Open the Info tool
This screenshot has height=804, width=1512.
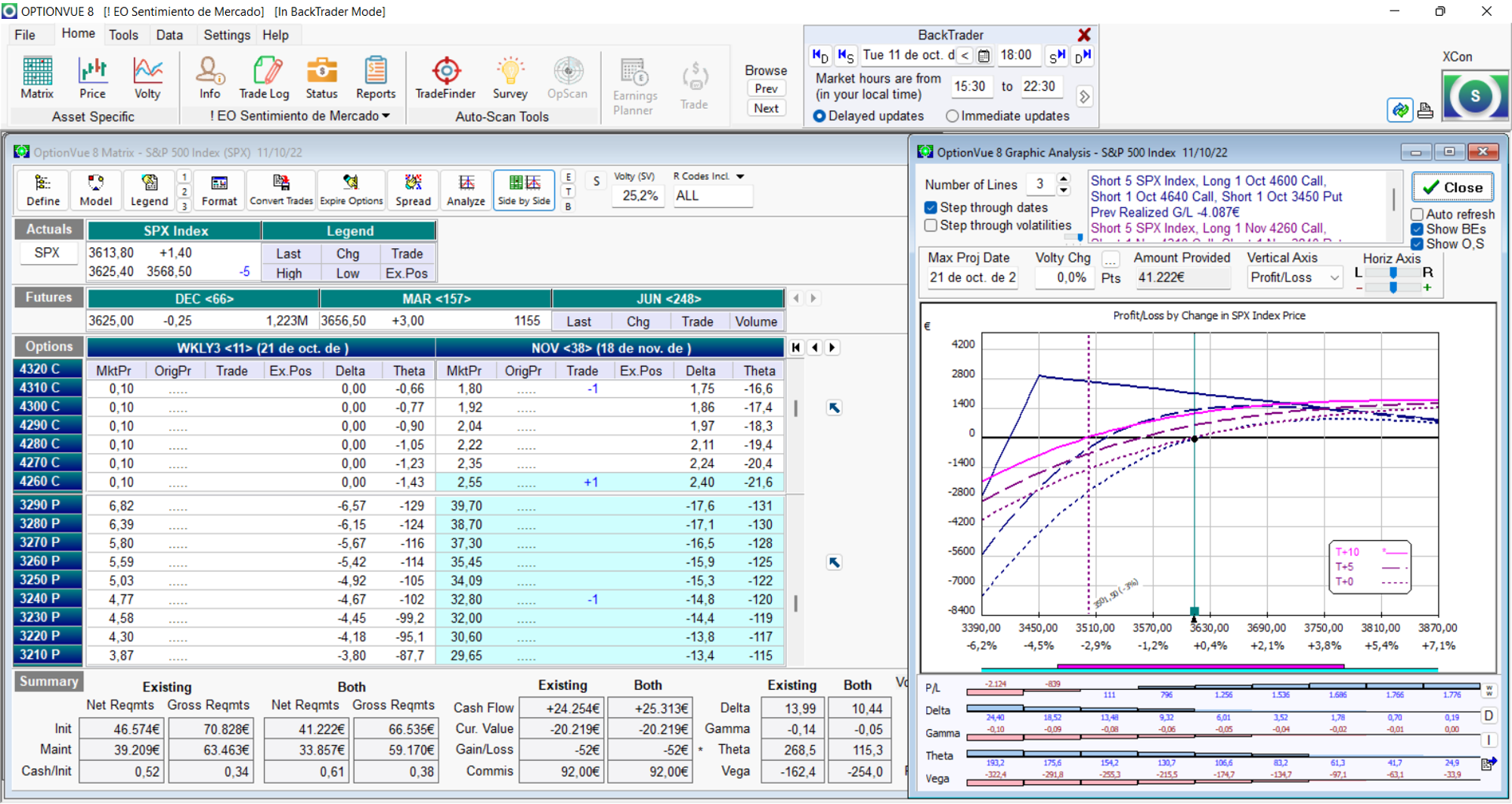coord(210,78)
